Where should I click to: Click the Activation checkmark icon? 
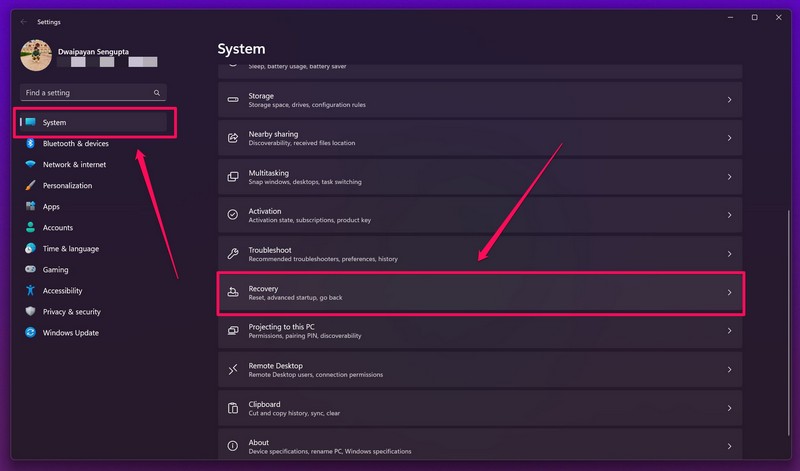pyautogui.click(x=233, y=215)
